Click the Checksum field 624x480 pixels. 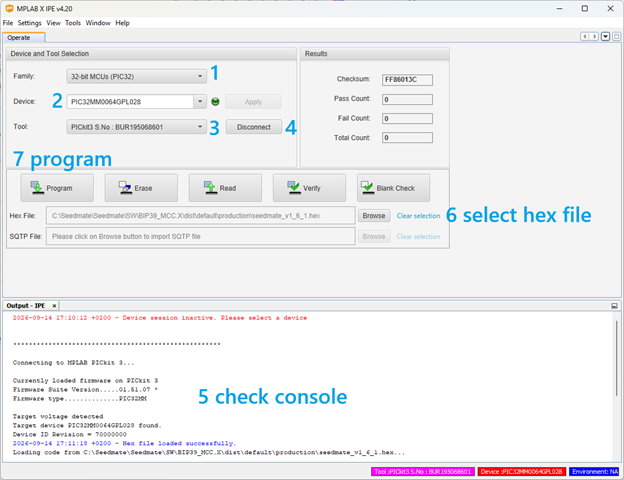tap(408, 80)
